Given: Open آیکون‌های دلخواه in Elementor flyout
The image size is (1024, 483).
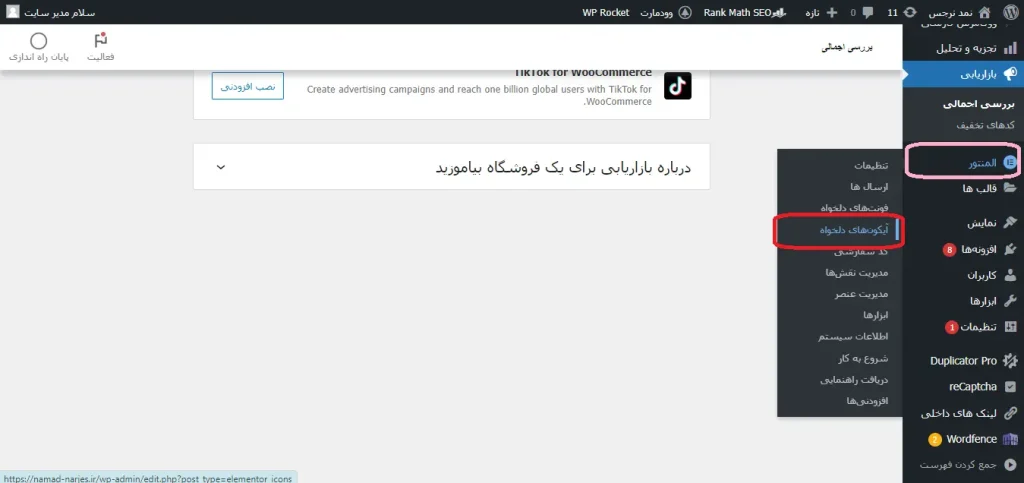Looking at the screenshot, I should (x=854, y=230).
